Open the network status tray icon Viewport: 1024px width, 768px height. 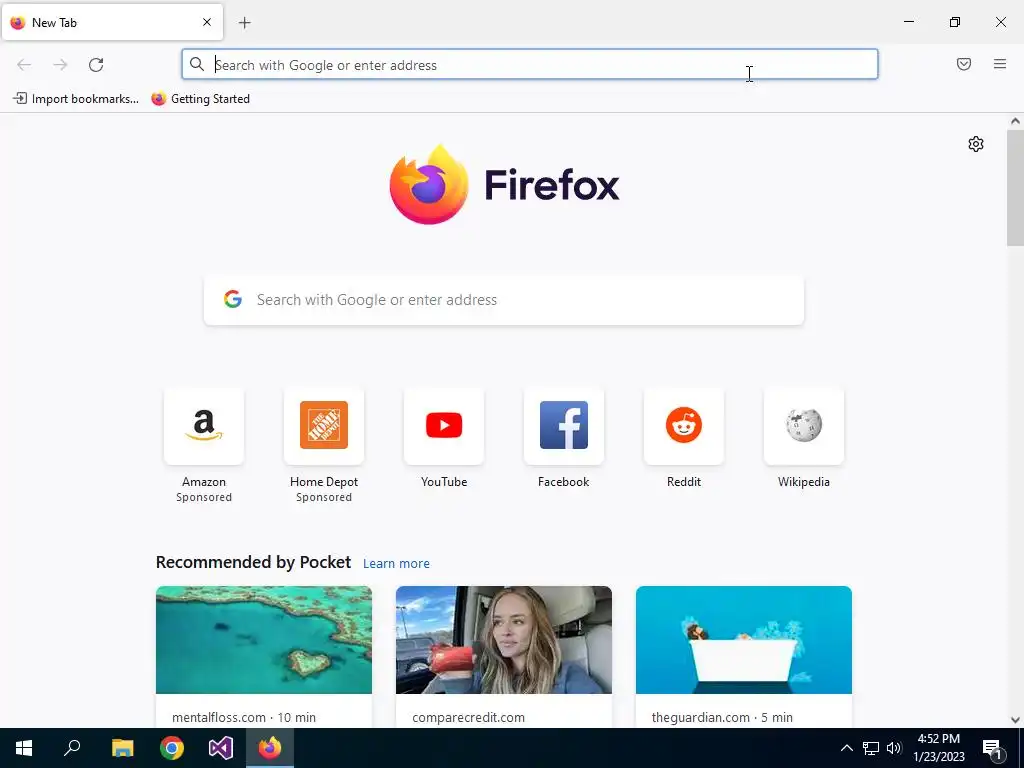[871, 748]
